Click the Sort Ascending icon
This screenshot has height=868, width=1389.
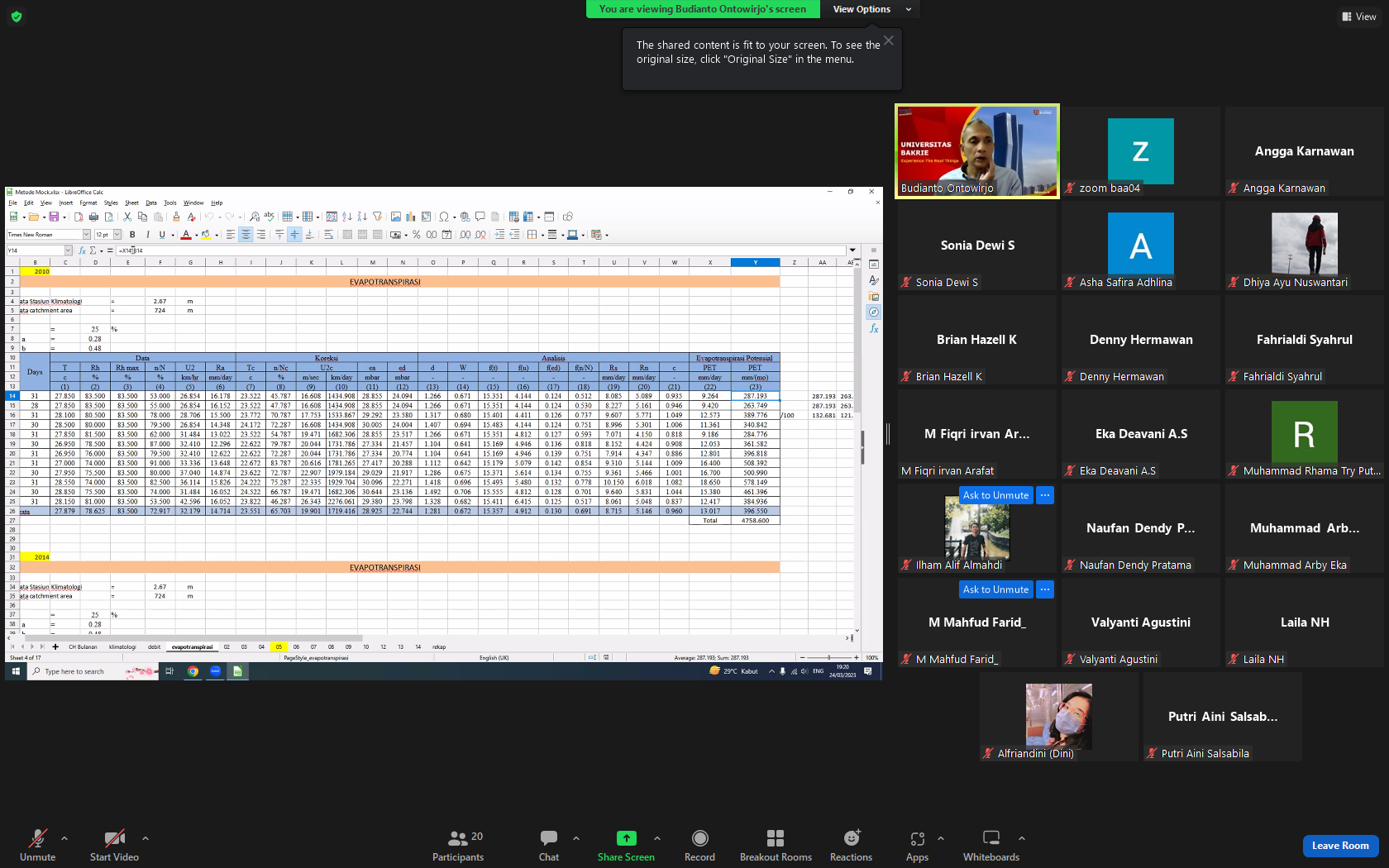pos(347,217)
